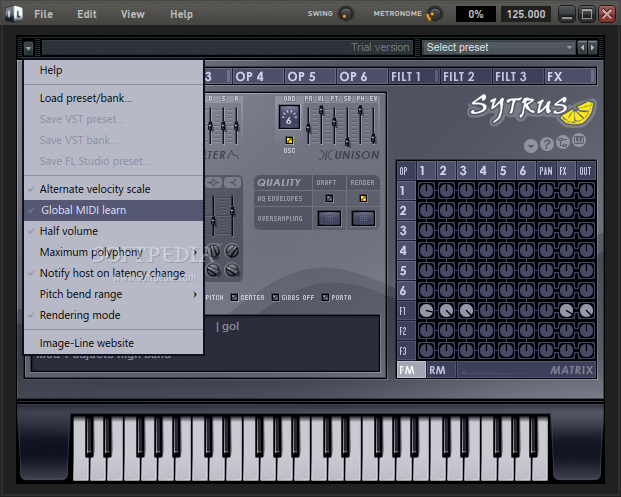Adjust the Swing knob
The height and width of the screenshot is (497, 621).
click(345, 14)
